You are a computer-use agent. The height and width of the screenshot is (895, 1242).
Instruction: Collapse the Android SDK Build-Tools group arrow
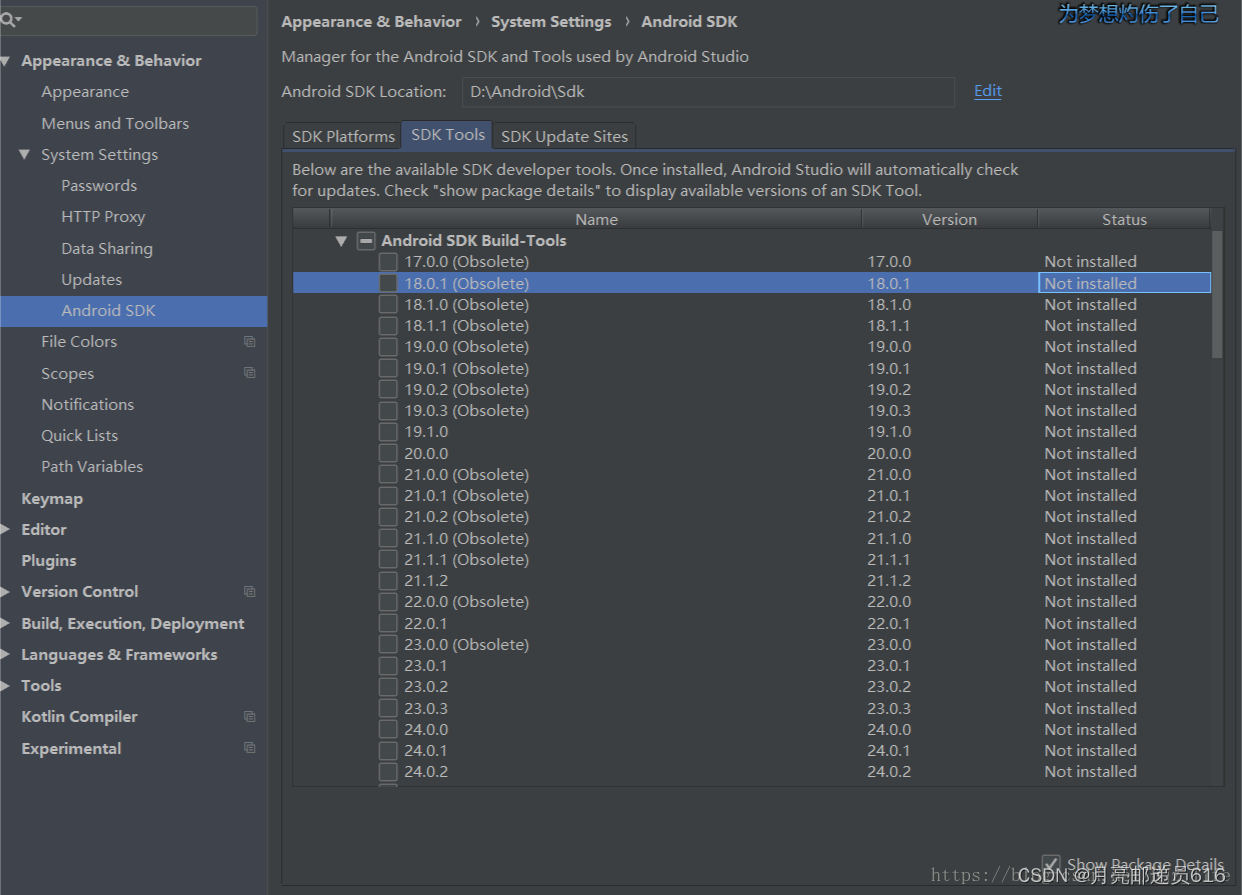pyautogui.click(x=342, y=241)
